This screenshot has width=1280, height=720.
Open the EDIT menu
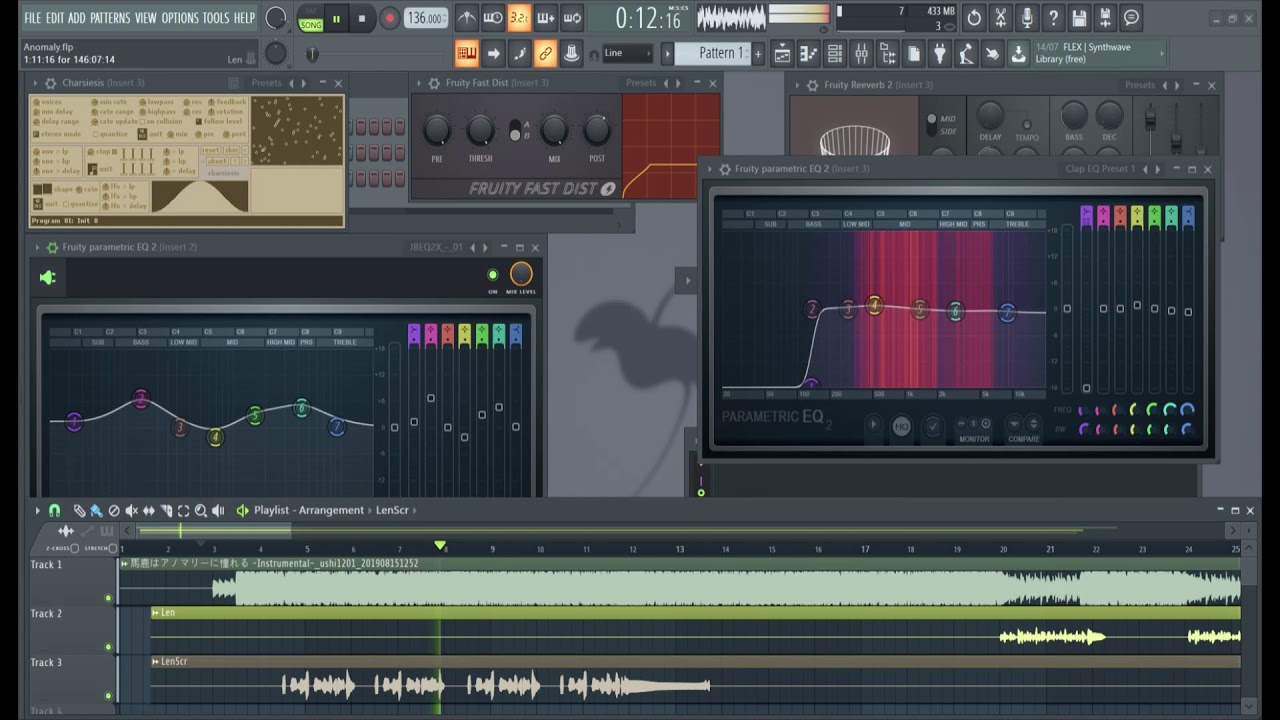click(x=54, y=18)
